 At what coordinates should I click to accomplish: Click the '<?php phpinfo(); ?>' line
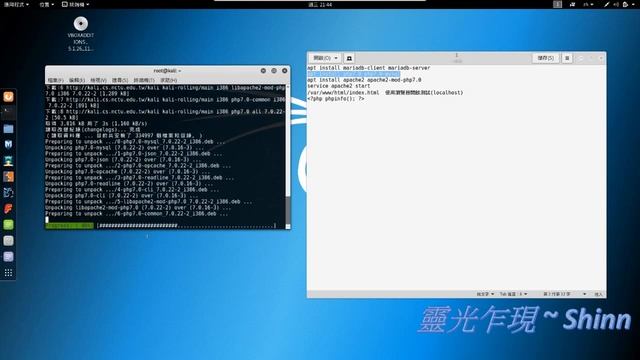coord(335,99)
